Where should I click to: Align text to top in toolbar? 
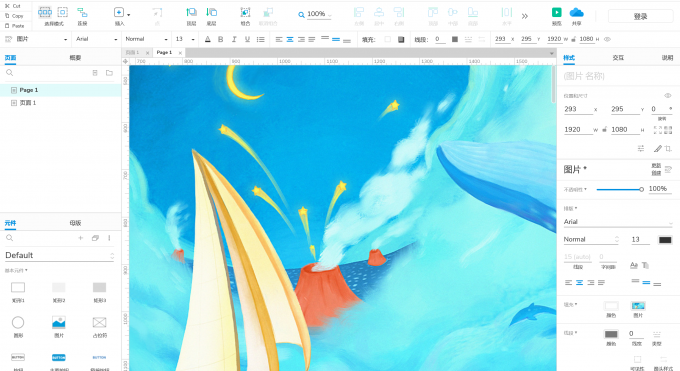pos(325,39)
